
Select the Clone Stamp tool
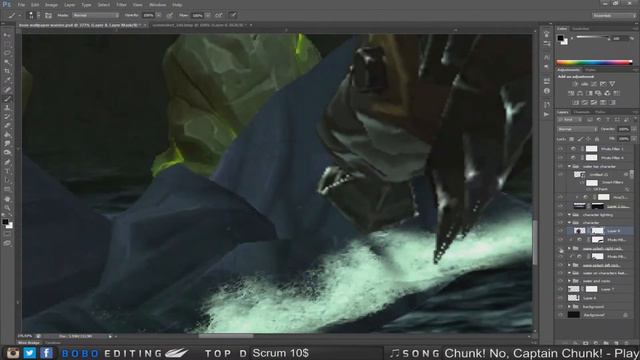(7, 108)
